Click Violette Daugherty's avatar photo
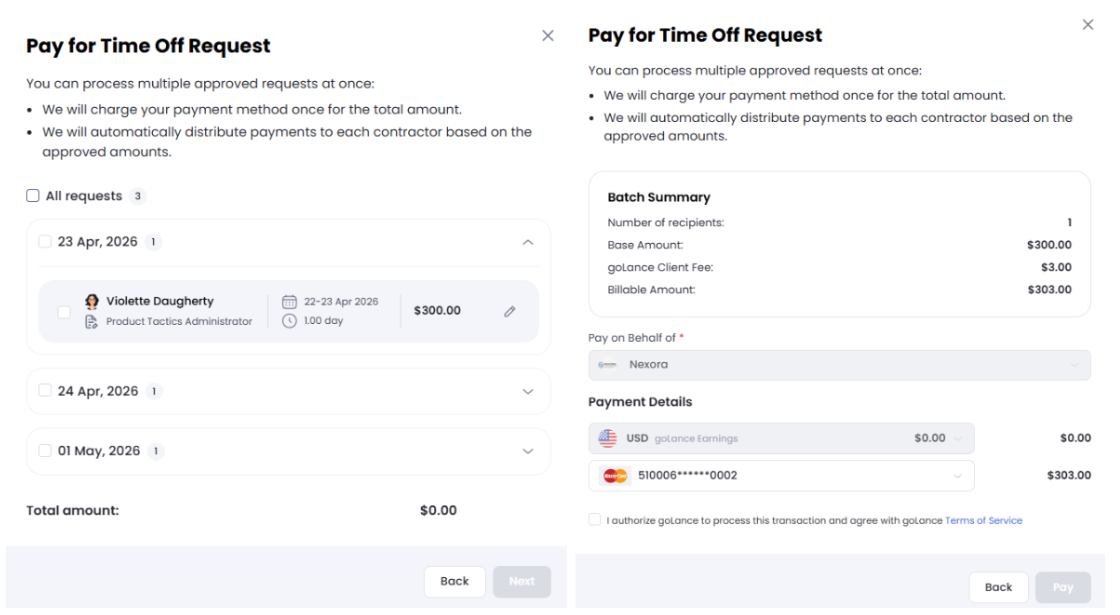 [x=92, y=301]
